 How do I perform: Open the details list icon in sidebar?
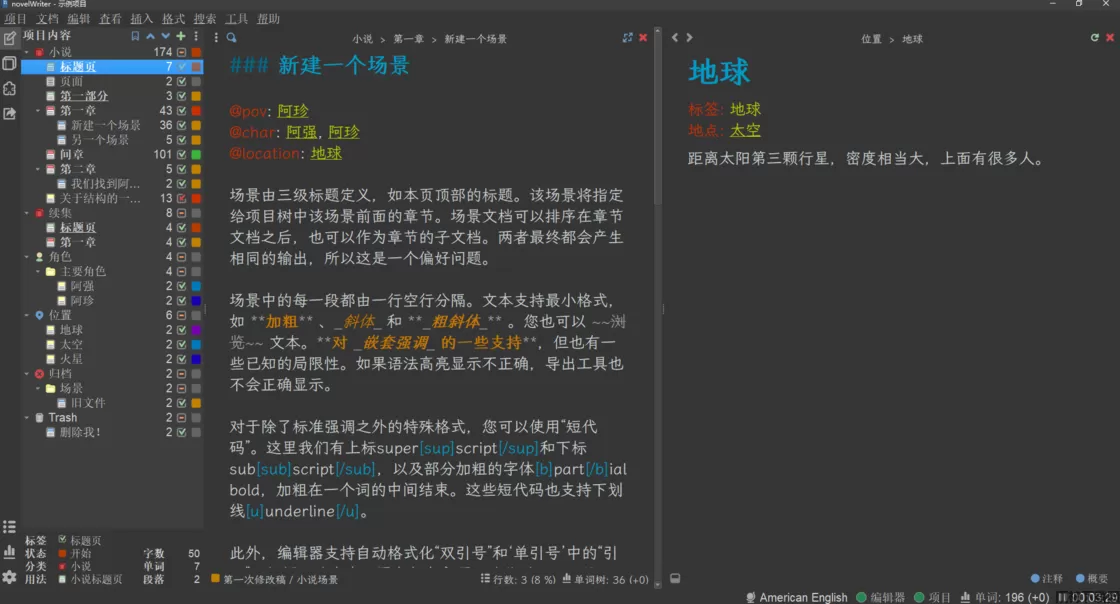pyautogui.click(x=9, y=527)
